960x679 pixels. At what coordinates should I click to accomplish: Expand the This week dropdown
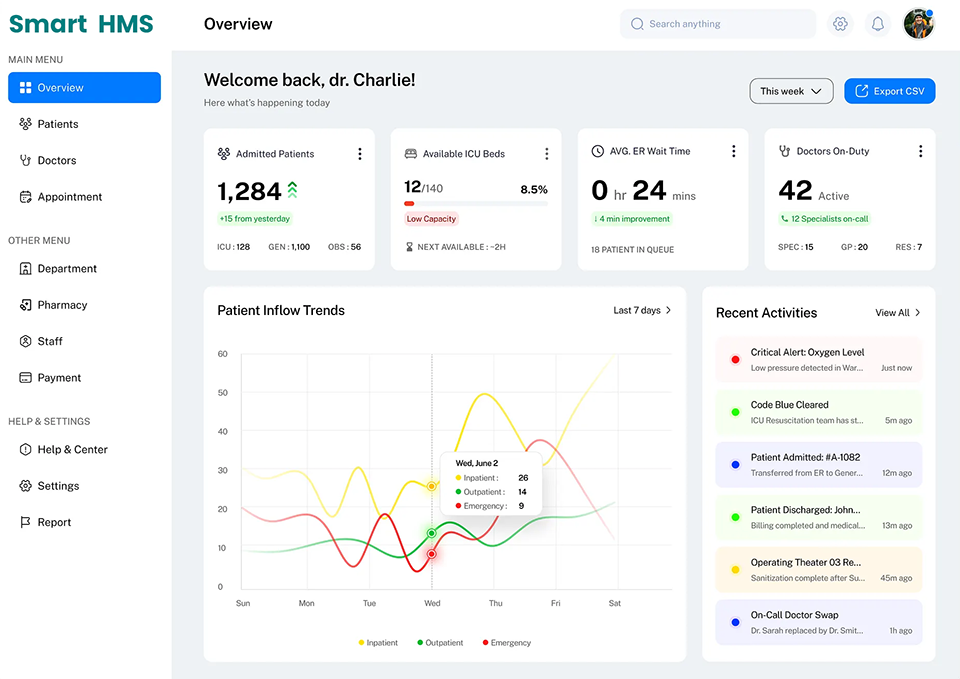pyautogui.click(x=791, y=91)
